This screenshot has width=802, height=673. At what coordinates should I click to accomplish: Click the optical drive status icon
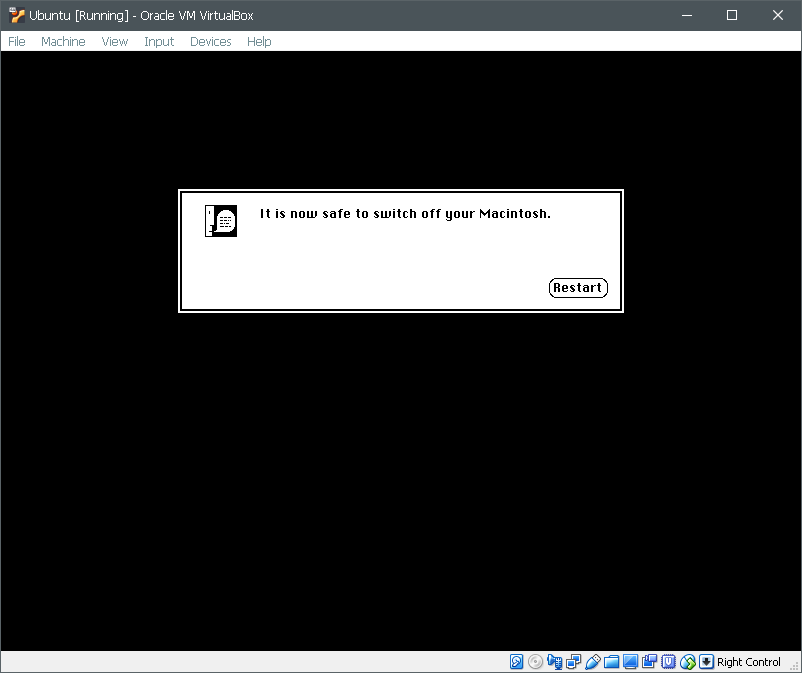[535, 662]
